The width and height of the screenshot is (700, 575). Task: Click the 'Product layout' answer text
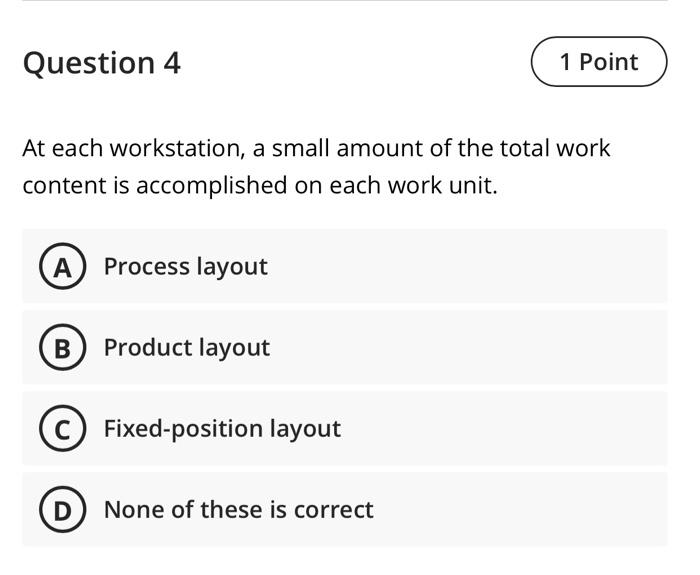coord(186,348)
